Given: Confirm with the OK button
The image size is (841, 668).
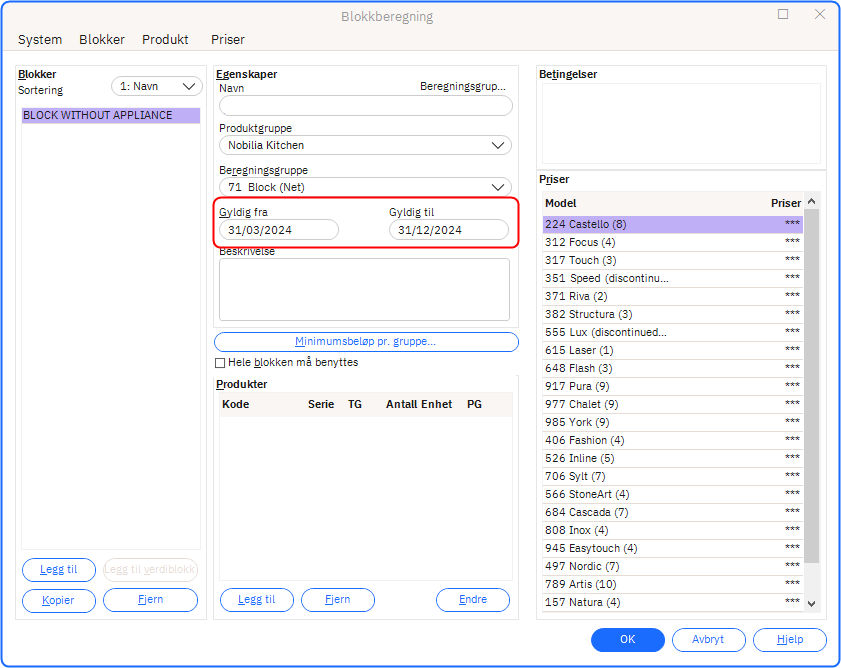Looking at the screenshot, I should coord(627,640).
